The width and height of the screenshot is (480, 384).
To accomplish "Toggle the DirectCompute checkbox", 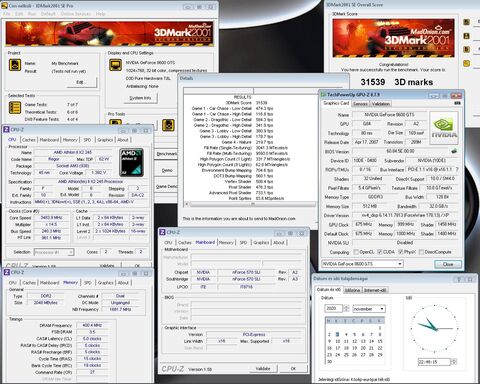I will (421, 252).
